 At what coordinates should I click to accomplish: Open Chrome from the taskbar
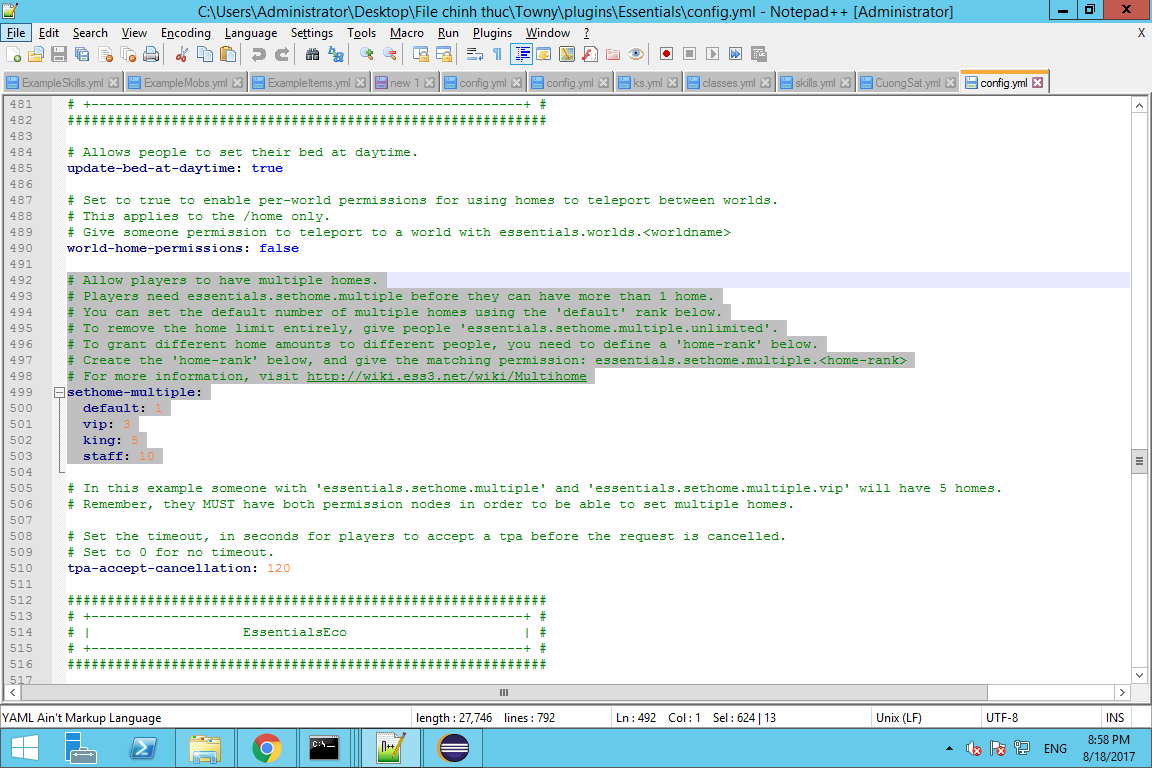click(266, 747)
